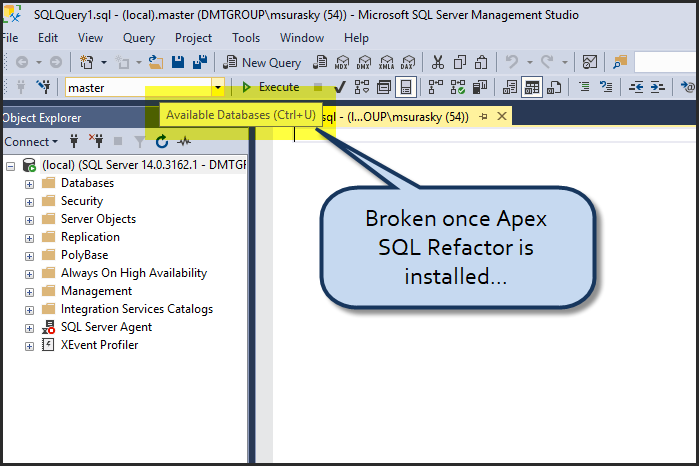This screenshot has height=466, width=699.
Task: Open the Activity Monitor icon
Action: pyautogui.click(x=590, y=62)
